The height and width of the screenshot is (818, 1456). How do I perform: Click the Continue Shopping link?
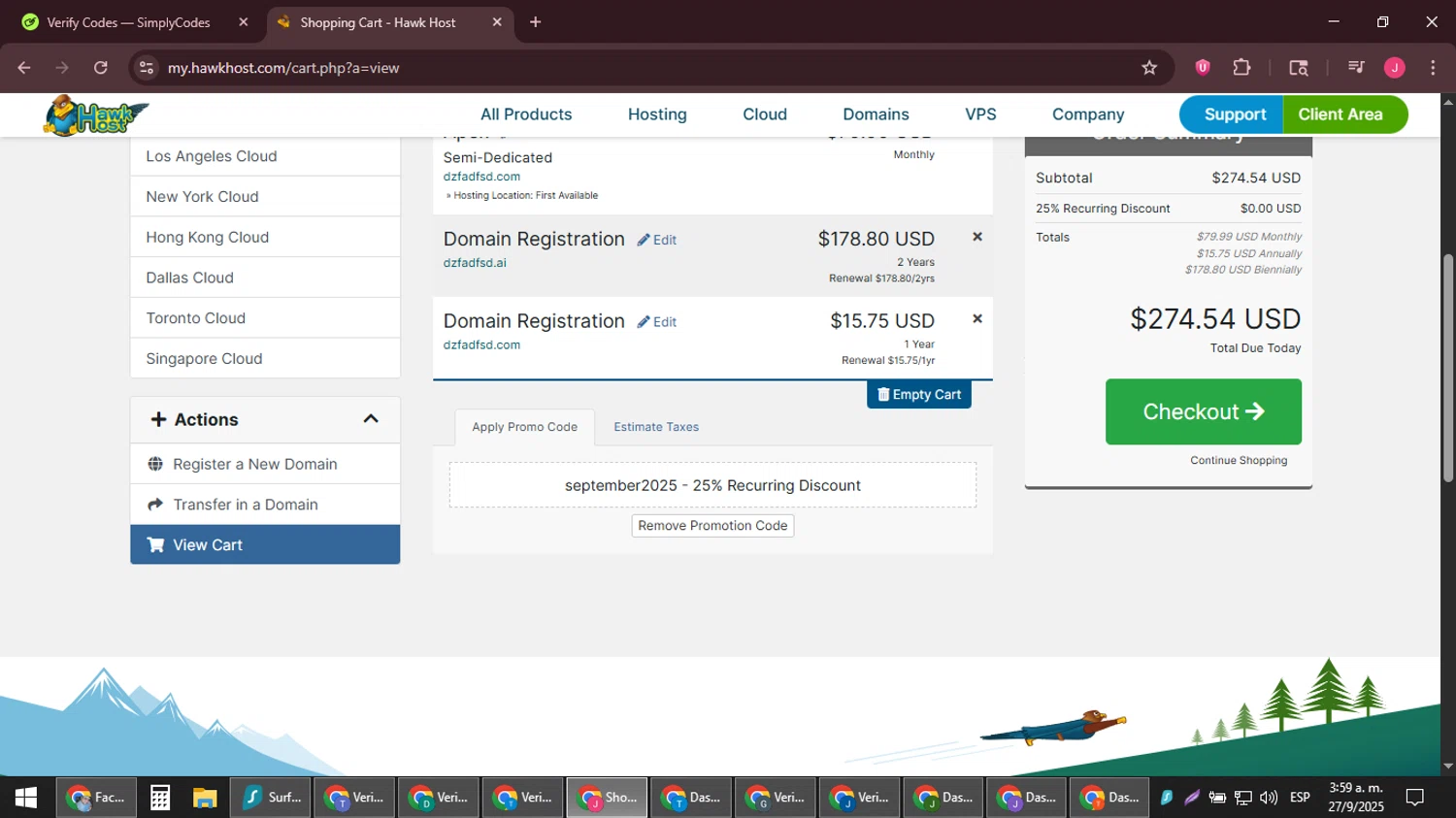(x=1239, y=461)
